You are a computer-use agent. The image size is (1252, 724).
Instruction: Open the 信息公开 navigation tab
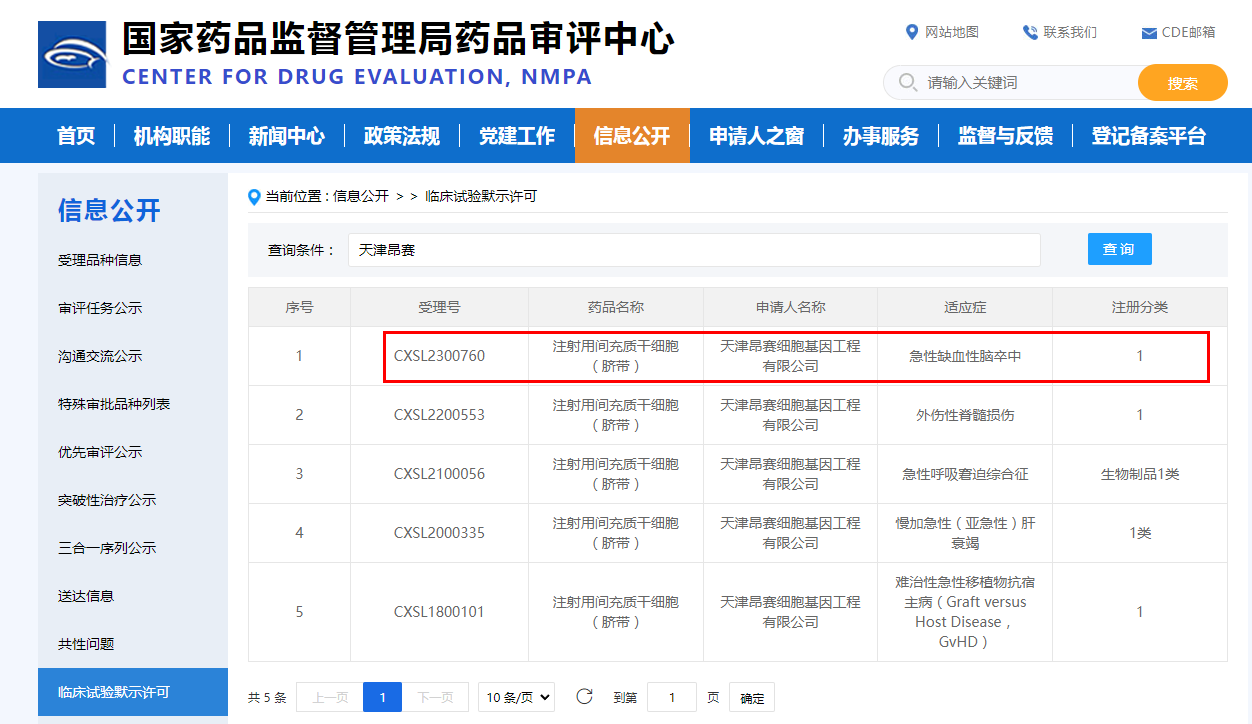(631, 136)
